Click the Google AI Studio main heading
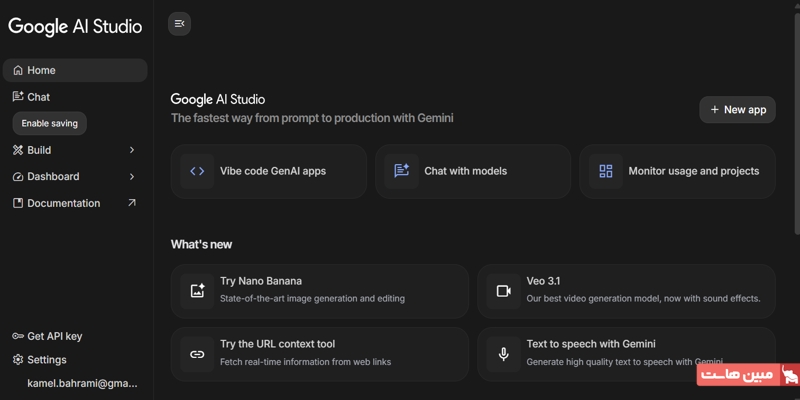Viewport: 800px width, 400px height. coord(218,99)
